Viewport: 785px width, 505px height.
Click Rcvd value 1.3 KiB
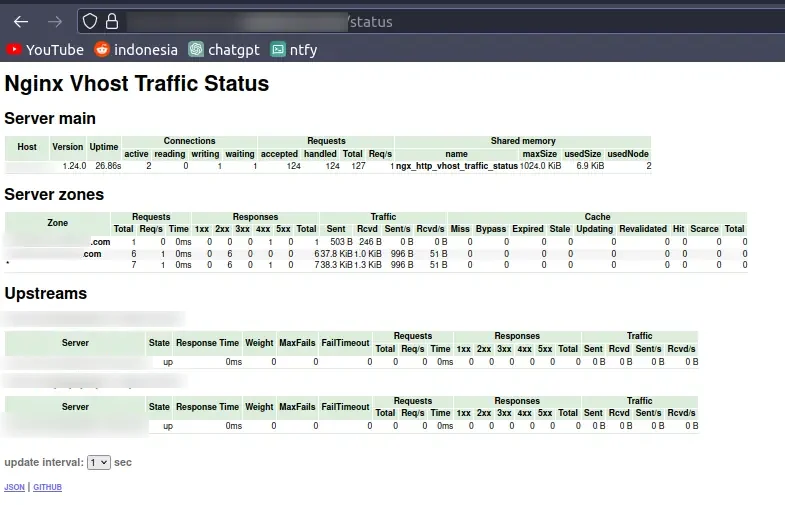tap(368, 265)
